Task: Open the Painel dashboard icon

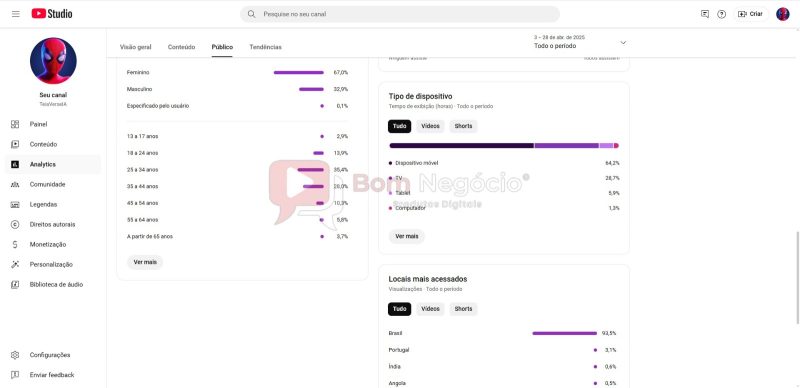Action: 15,124
